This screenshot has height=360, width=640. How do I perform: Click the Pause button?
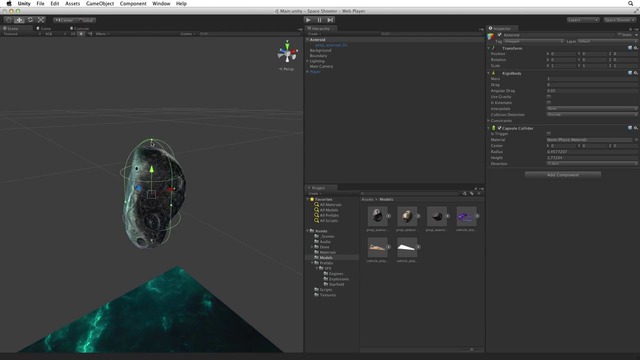[320, 20]
